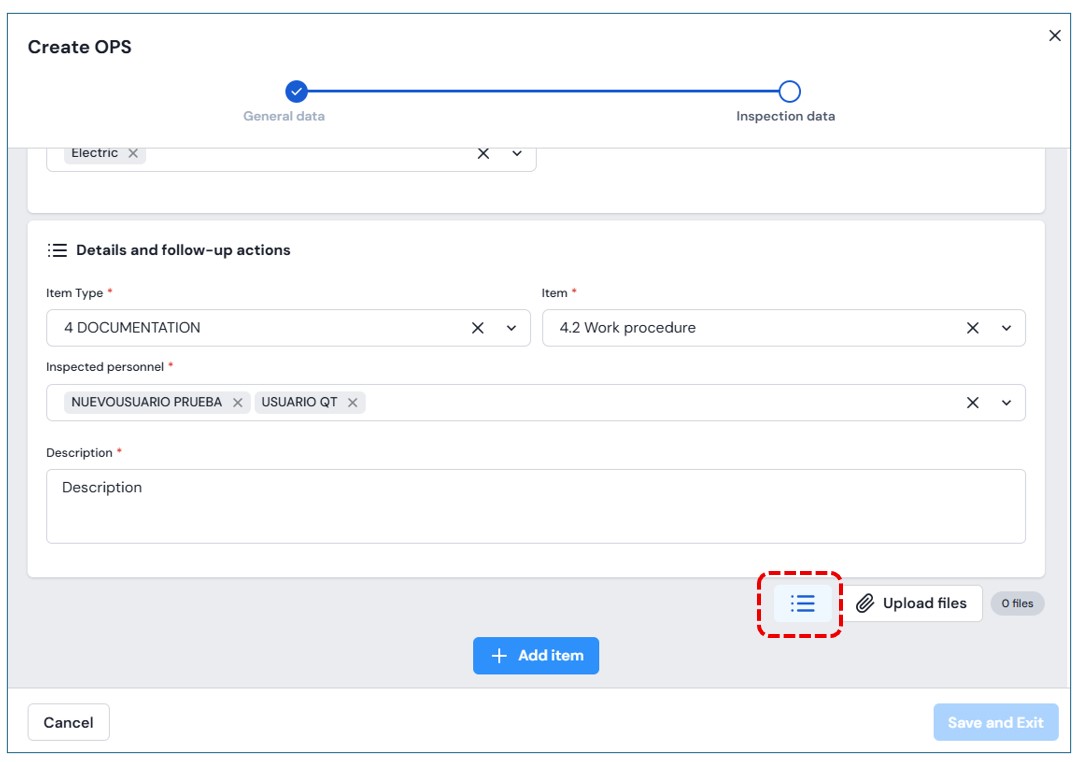Clear the 4.2 Work procedure selection
This screenshot has height=762, width=1083.
(x=972, y=328)
